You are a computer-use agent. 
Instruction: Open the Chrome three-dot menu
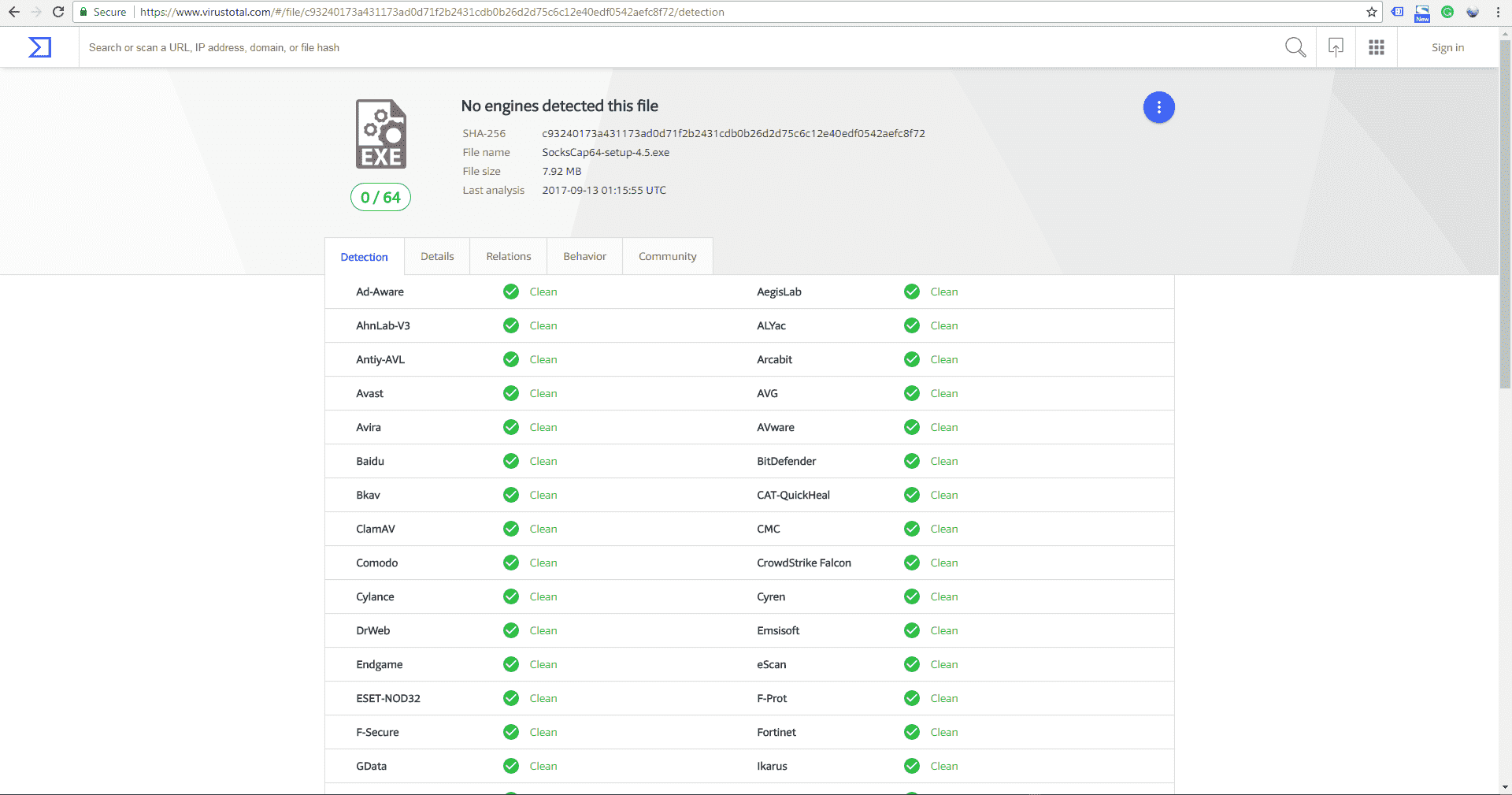pos(1498,12)
